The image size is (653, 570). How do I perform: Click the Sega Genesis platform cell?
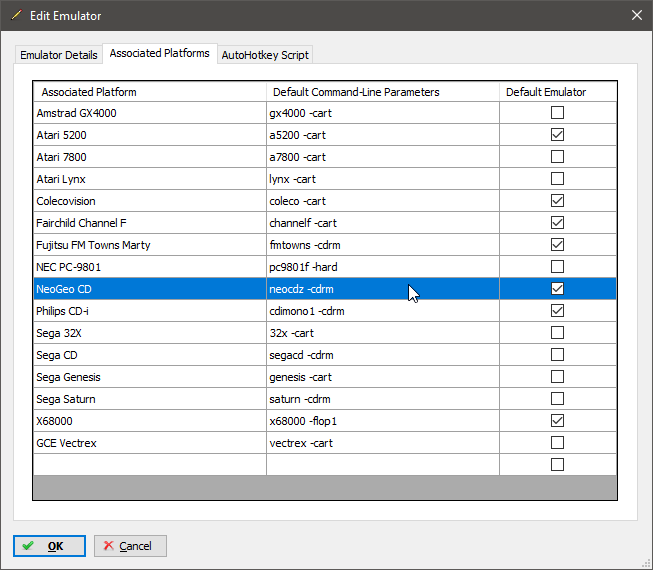150,377
